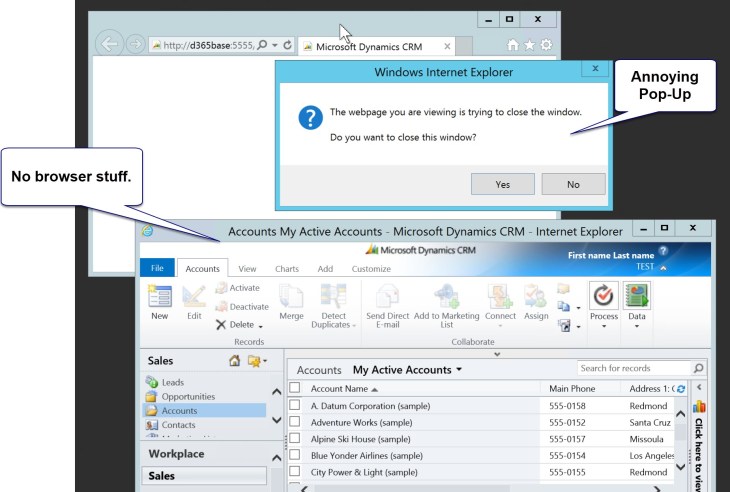Image resolution: width=730 pixels, height=492 pixels.
Task: Click the search magnifier in records search
Action: 698,368
